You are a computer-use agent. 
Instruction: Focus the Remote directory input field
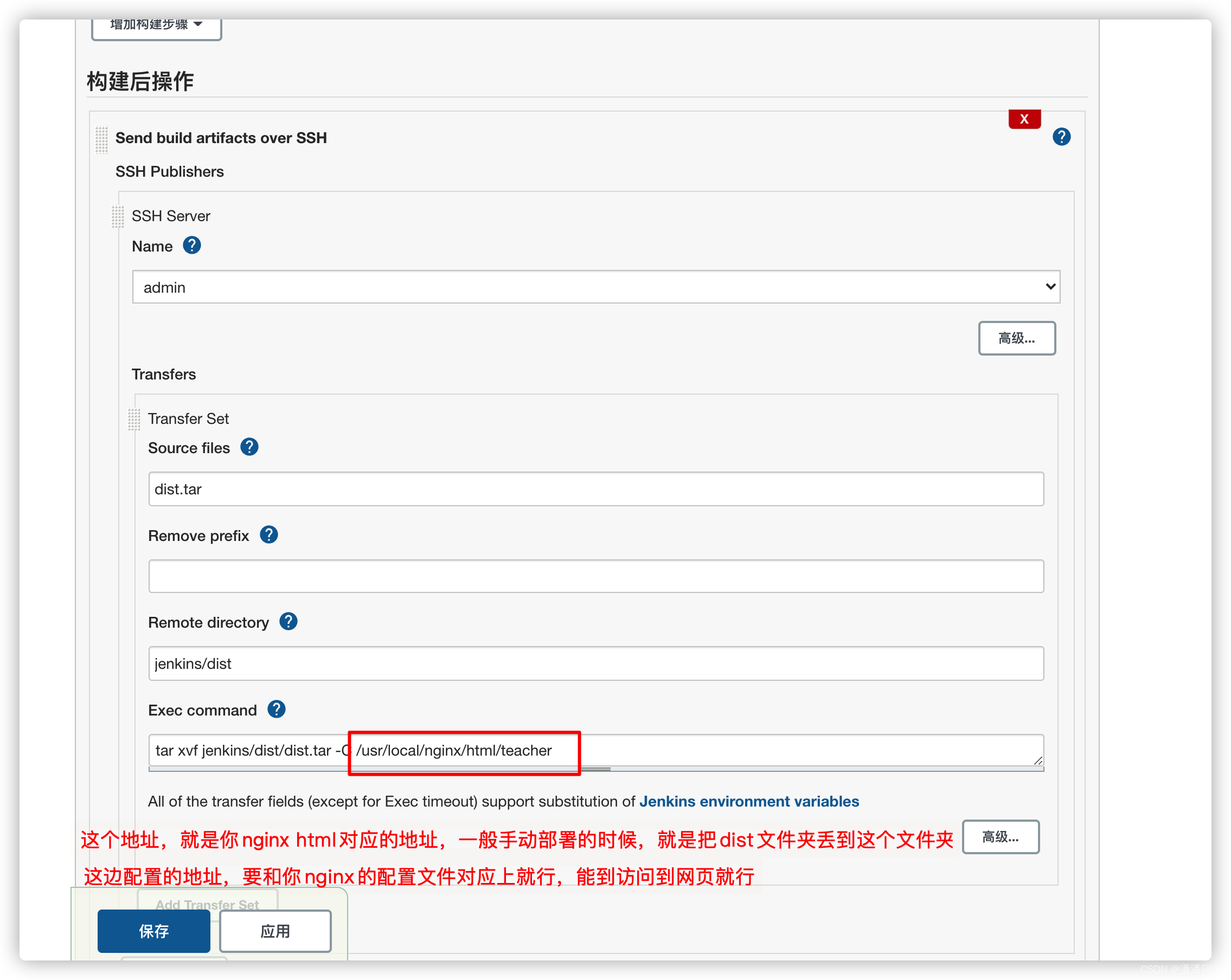coord(596,664)
